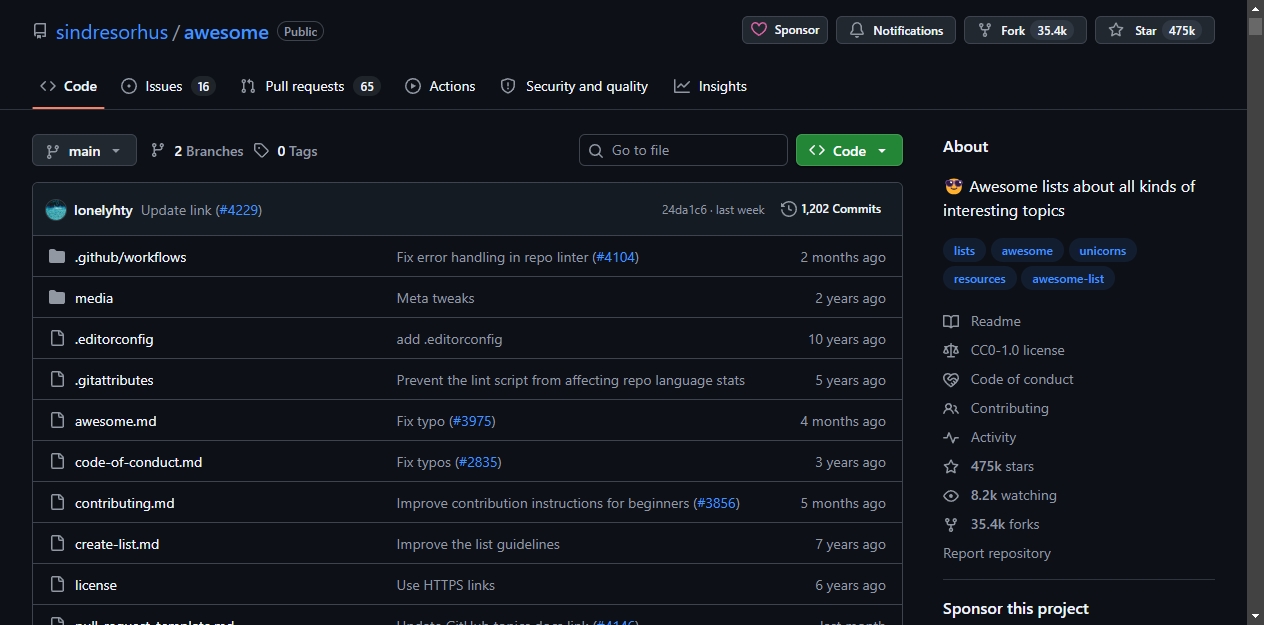
Task: Click commit message 'add .editorconfig'
Action: (449, 339)
